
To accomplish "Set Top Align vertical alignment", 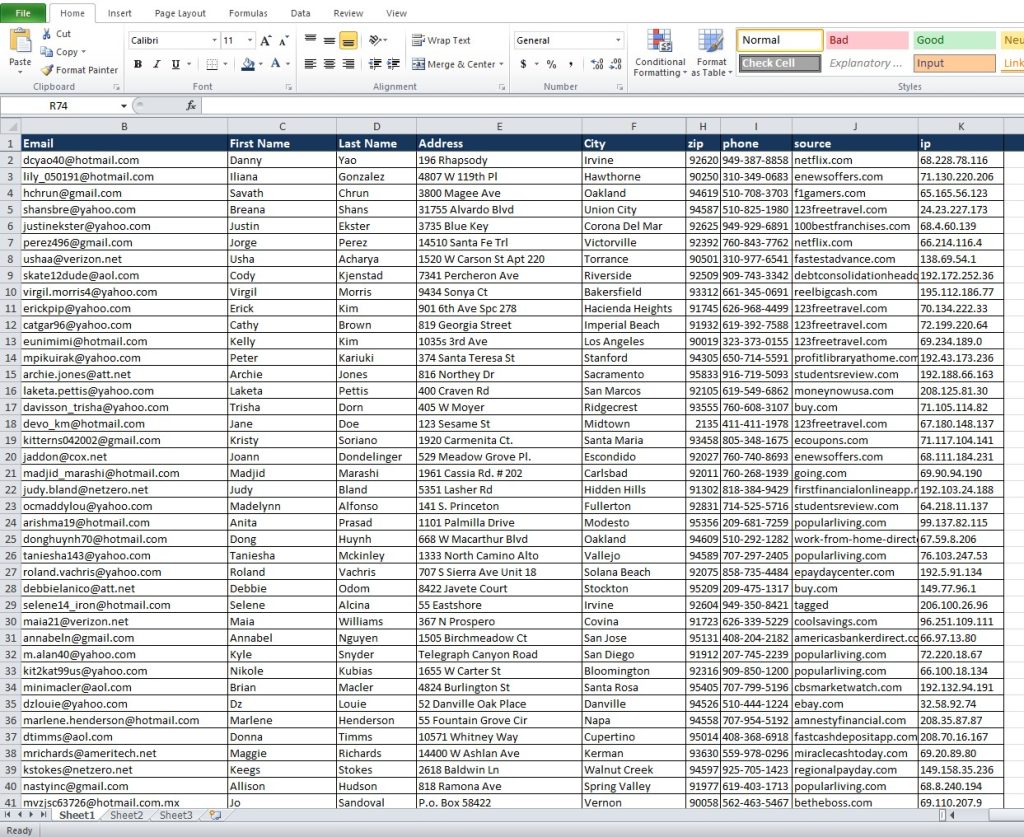I will (311, 40).
